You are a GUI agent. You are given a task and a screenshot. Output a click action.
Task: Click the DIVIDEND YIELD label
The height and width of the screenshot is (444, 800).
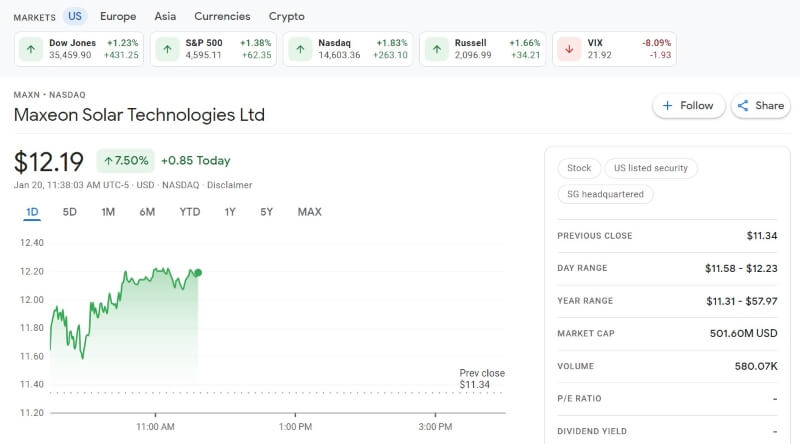(592, 431)
